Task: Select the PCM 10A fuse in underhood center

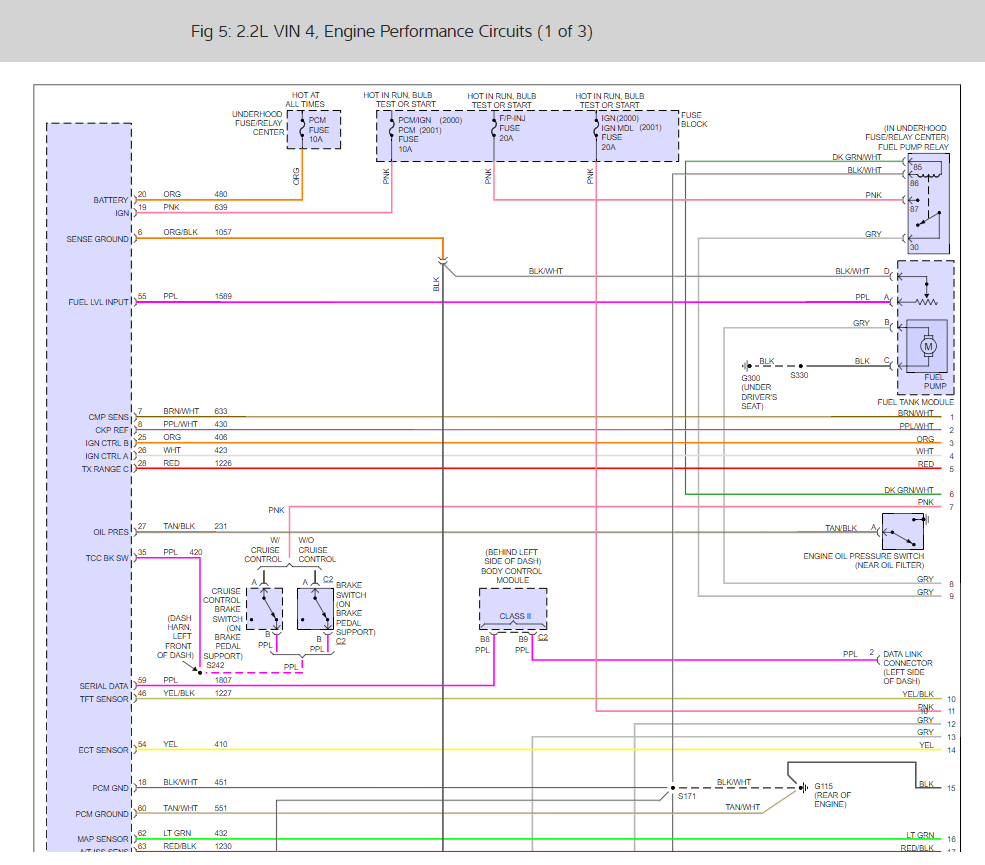Action: pyautogui.click(x=312, y=130)
